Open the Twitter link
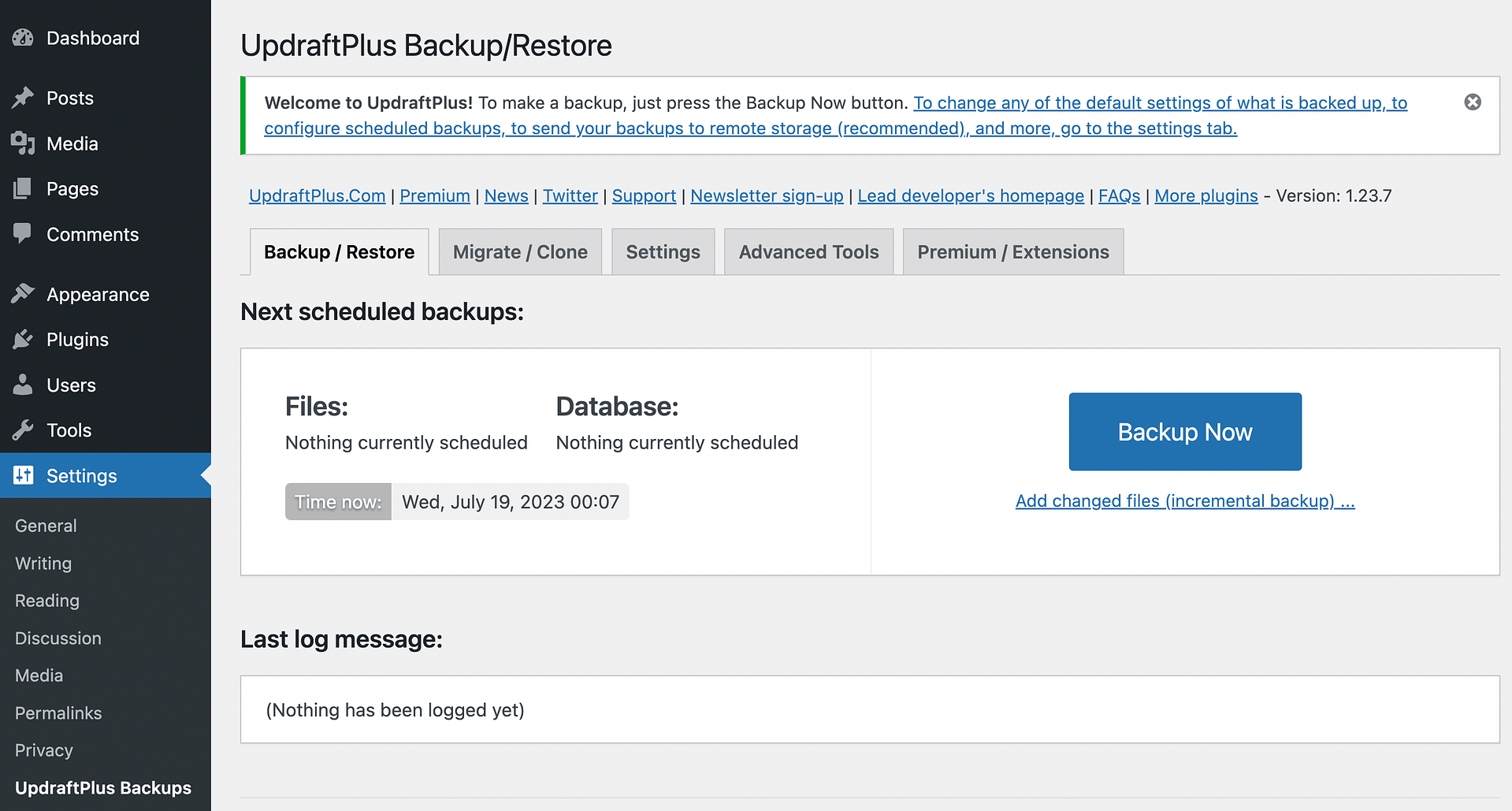This screenshot has height=811, width=1512. [570, 195]
